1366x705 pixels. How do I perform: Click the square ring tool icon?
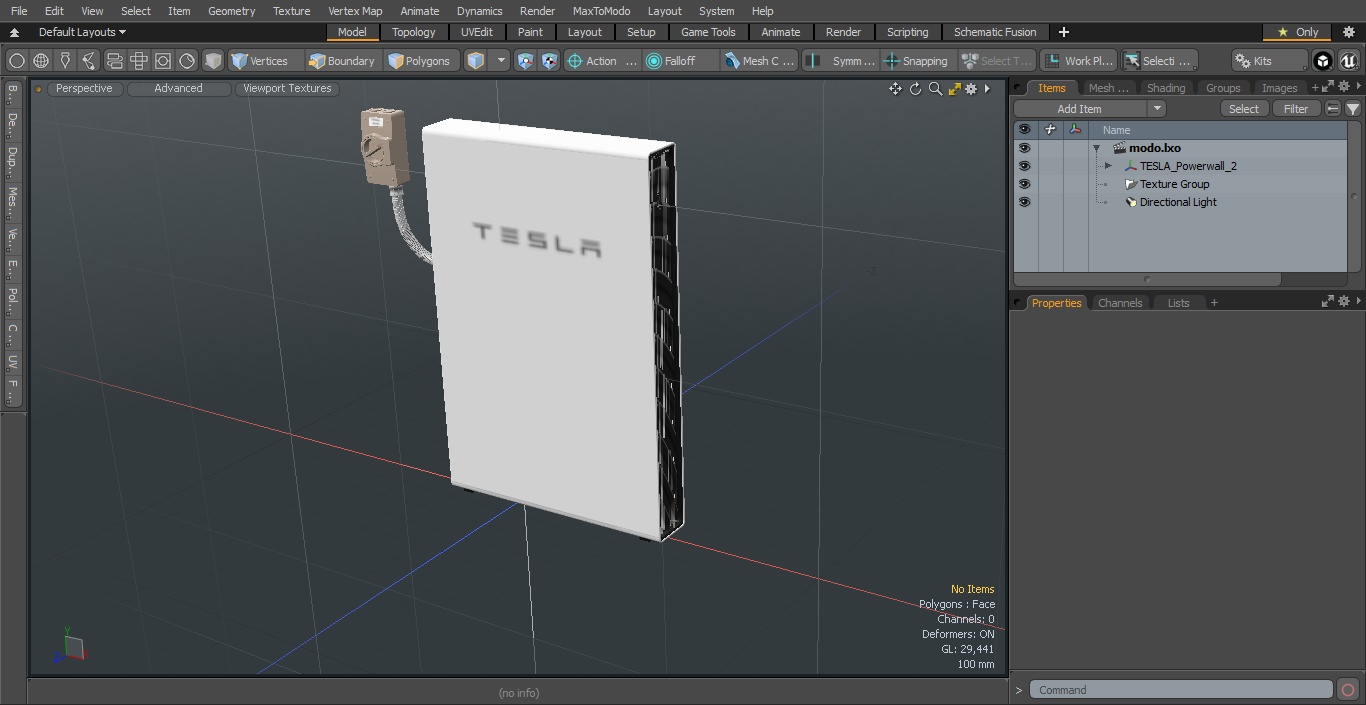pyautogui.click(x=163, y=61)
